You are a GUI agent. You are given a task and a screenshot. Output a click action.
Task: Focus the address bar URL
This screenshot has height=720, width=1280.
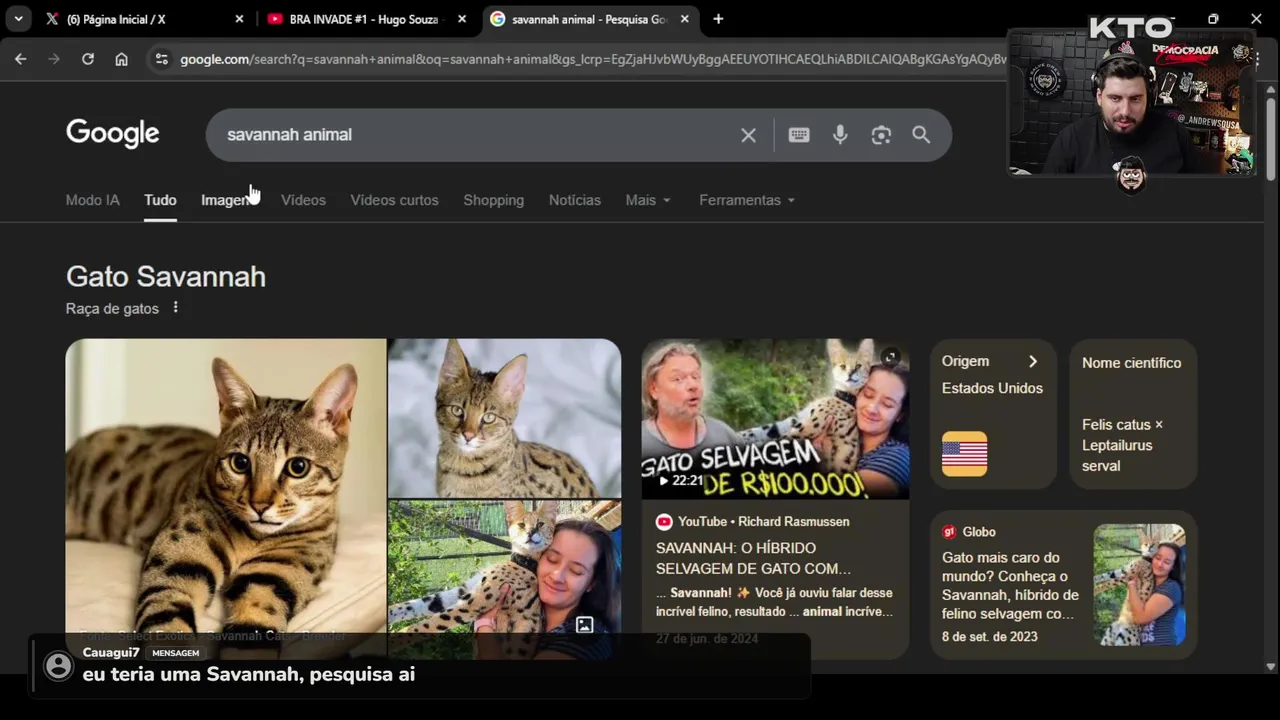(x=592, y=59)
